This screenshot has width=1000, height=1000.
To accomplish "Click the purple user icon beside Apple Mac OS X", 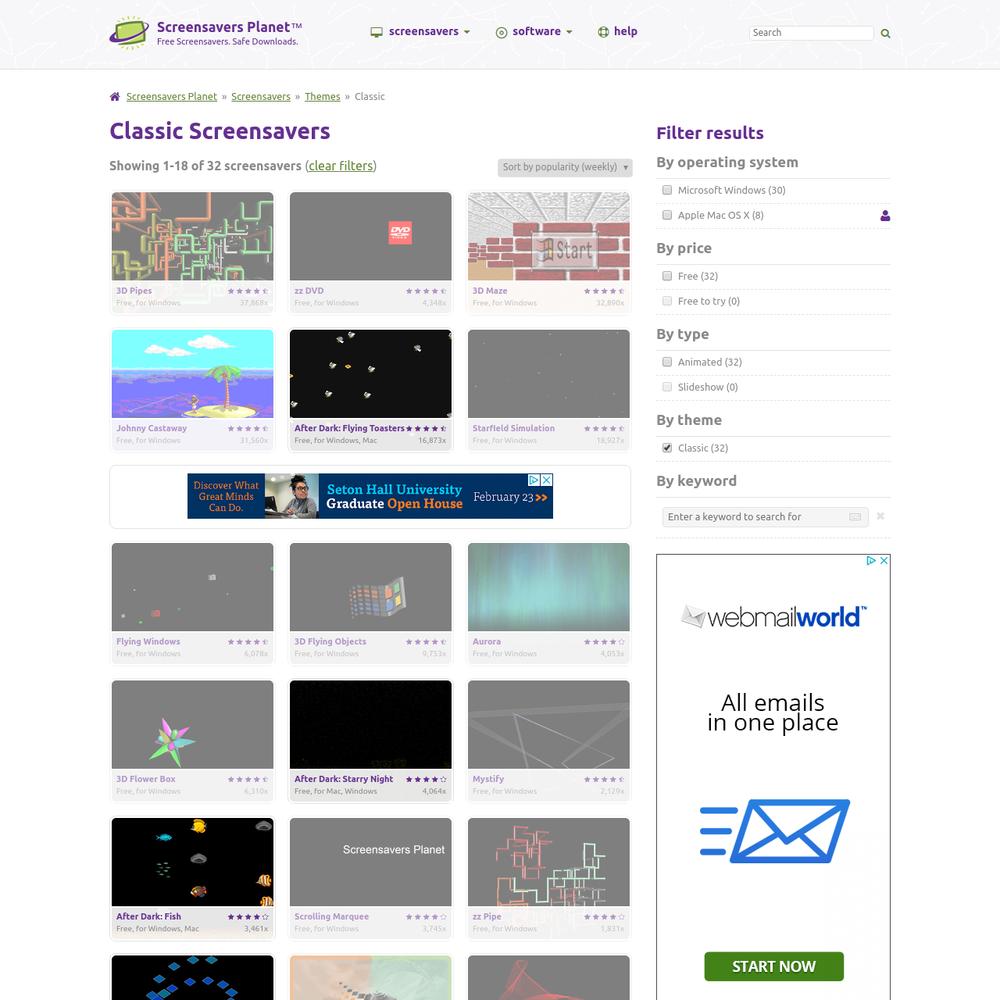I will 885,216.
